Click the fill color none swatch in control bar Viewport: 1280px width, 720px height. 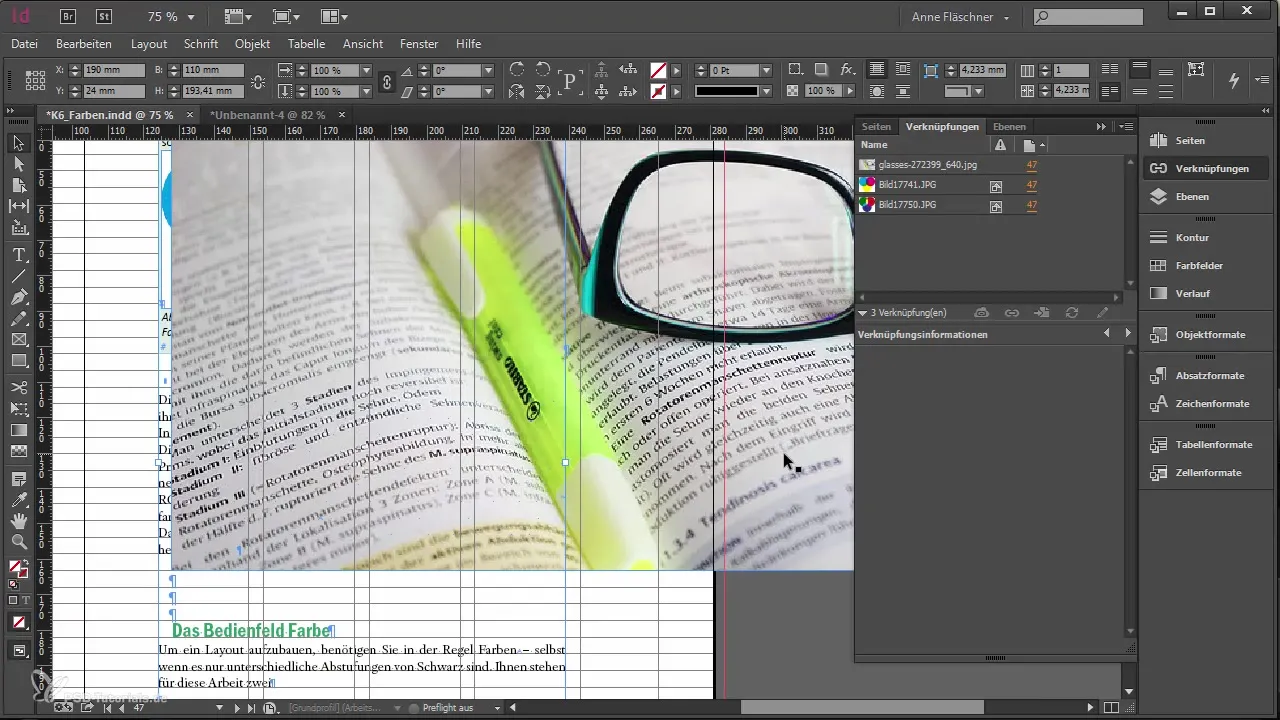tap(658, 71)
